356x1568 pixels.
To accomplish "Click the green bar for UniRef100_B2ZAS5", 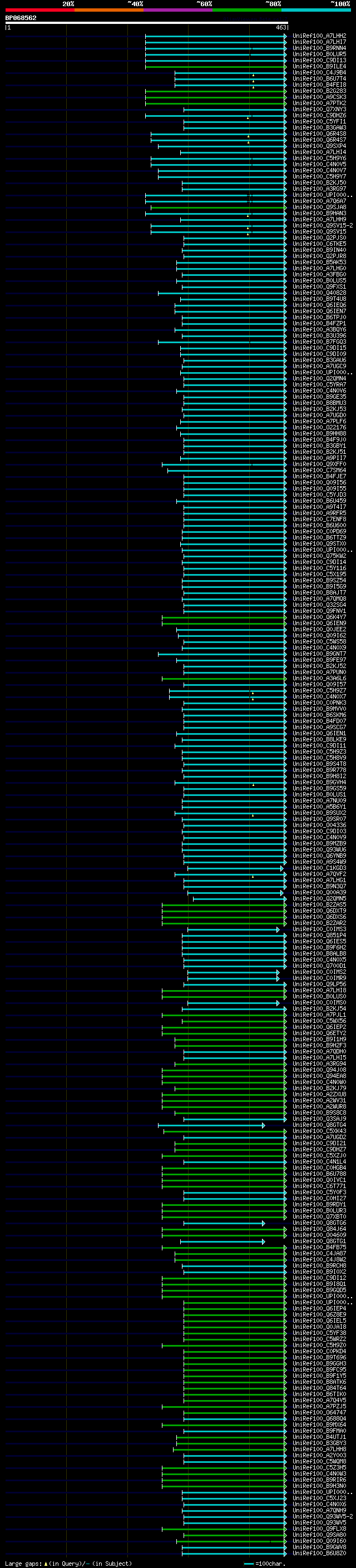I will [224, 905].
